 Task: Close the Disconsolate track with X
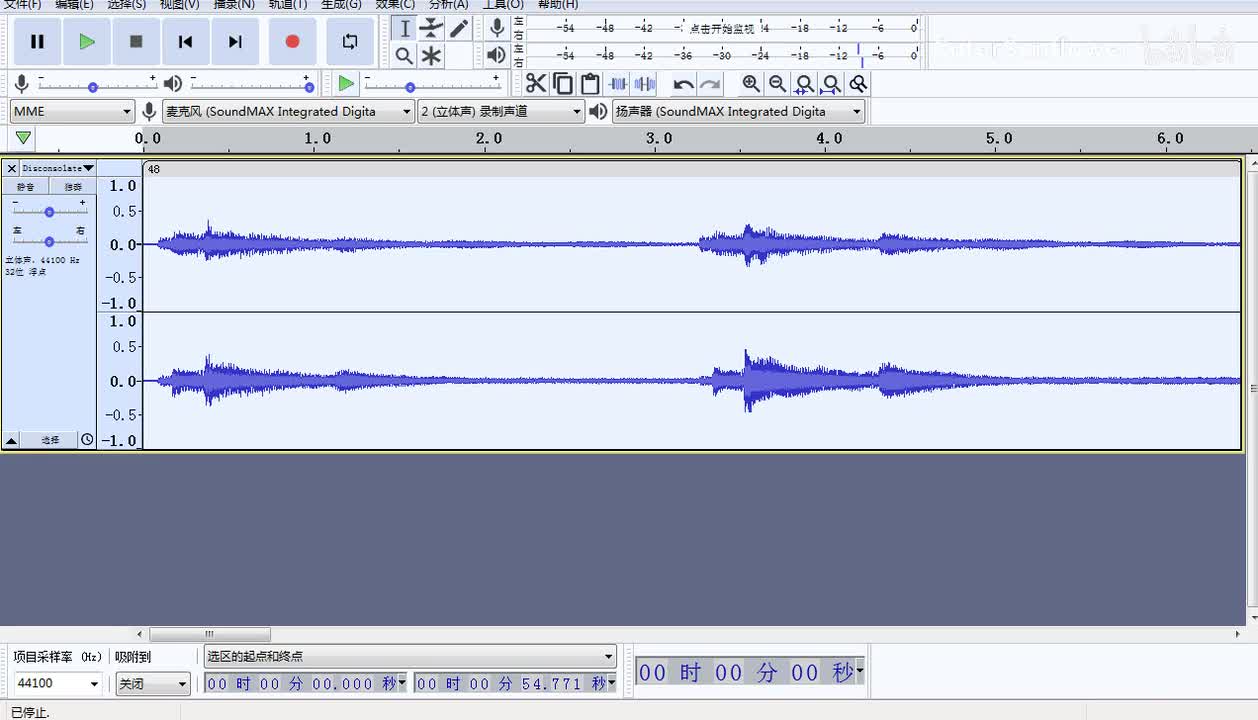12,168
